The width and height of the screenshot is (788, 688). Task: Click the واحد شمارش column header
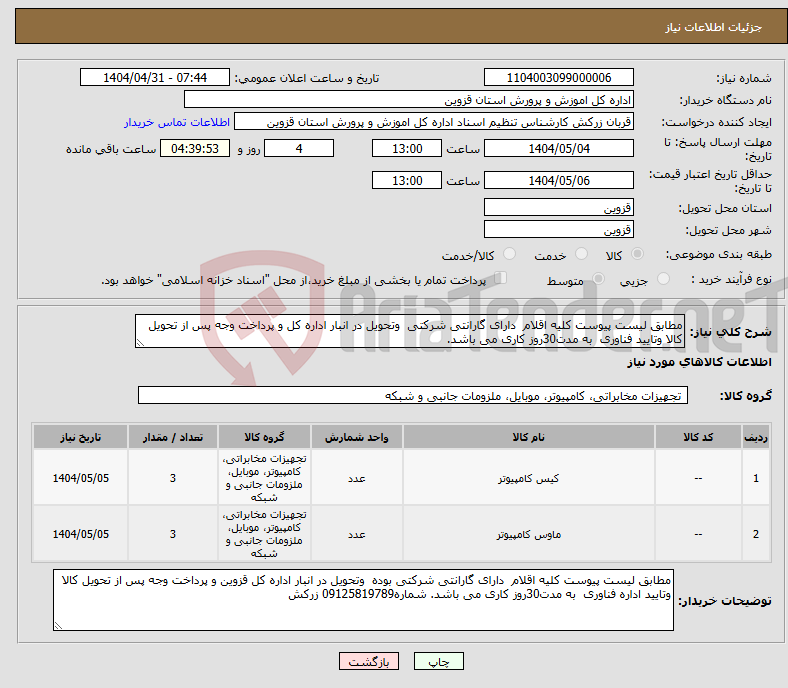pyautogui.click(x=356, y=437)
